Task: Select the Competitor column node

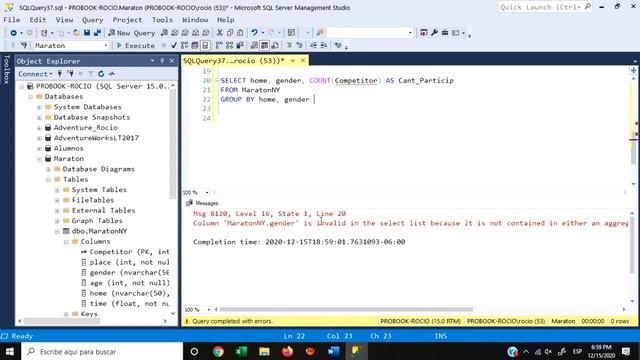Action: point(126,251)
